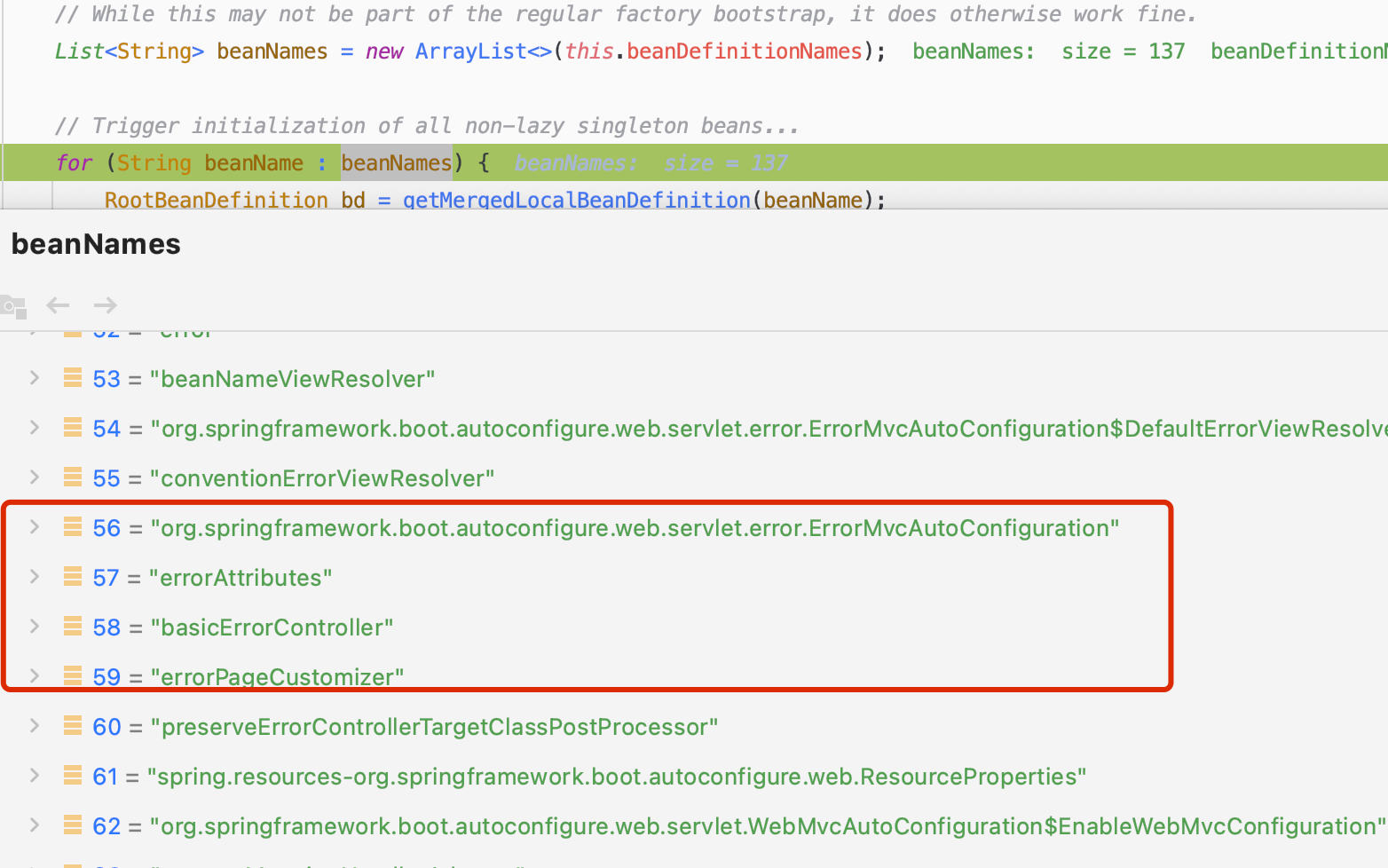Expand entry 61 spring.resources ResourceProperties
The image size is (1388, 868).
click(x=35, y=776)
